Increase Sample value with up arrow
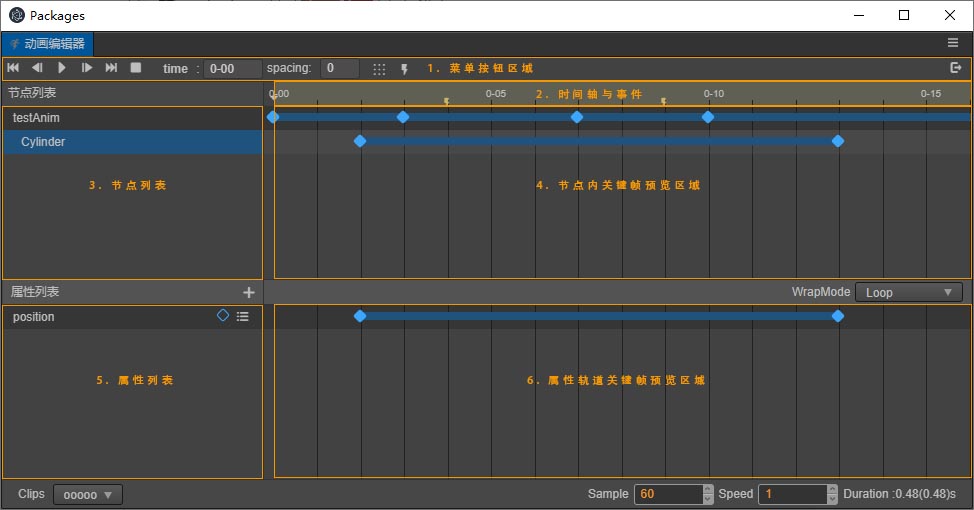The image size is (974, 510). 708,490
